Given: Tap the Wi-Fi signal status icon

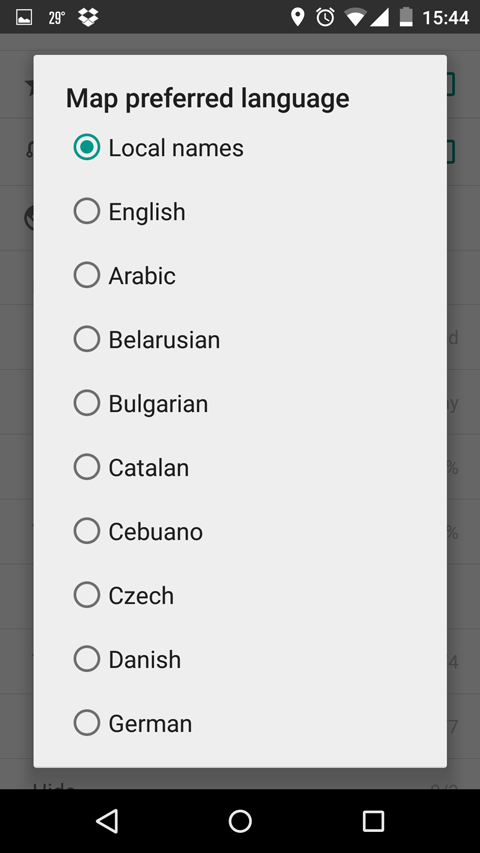Looking at the screenshot, I should [x=355, y=17].
